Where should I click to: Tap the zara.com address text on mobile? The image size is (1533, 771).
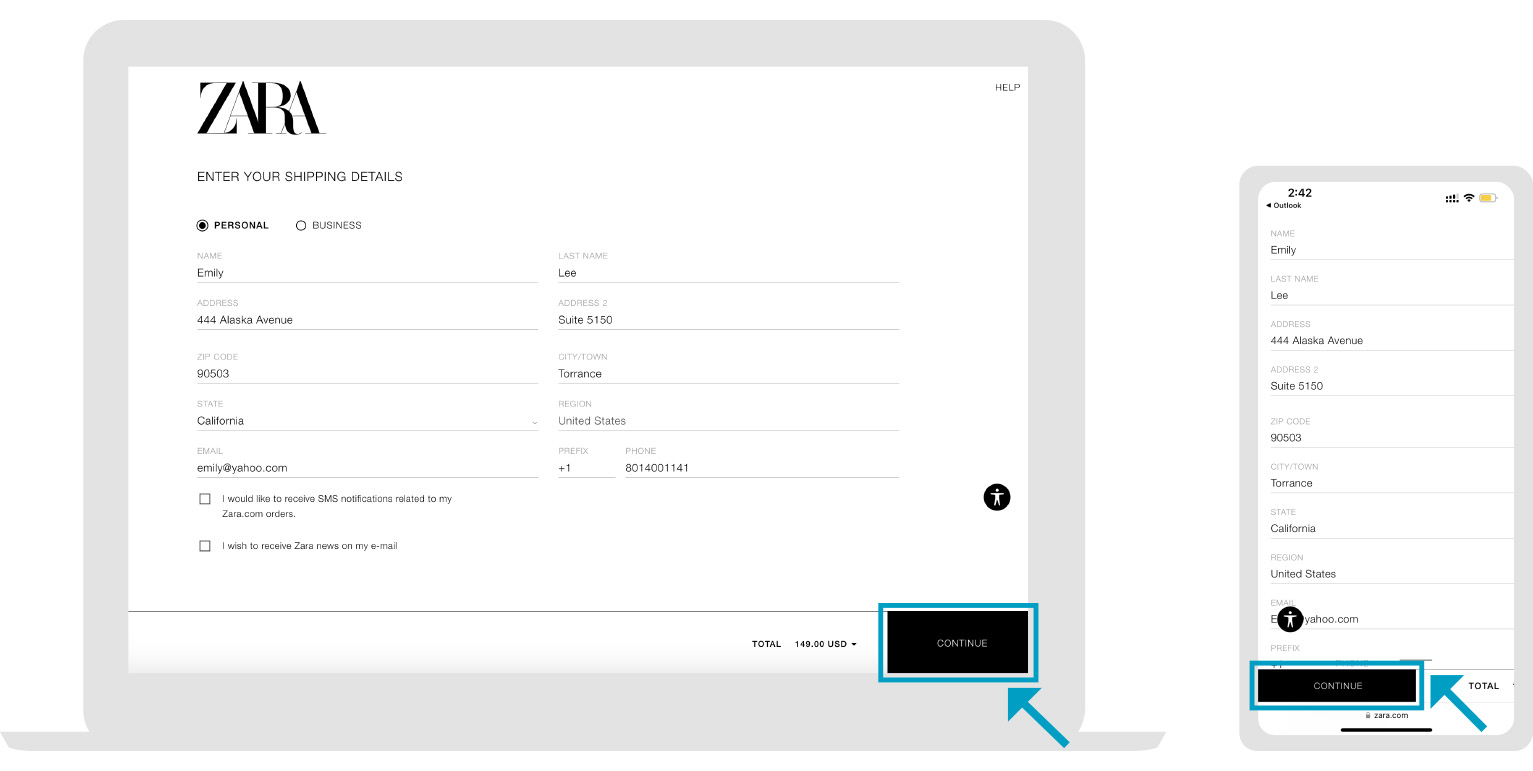click(x=1391, y=715)
